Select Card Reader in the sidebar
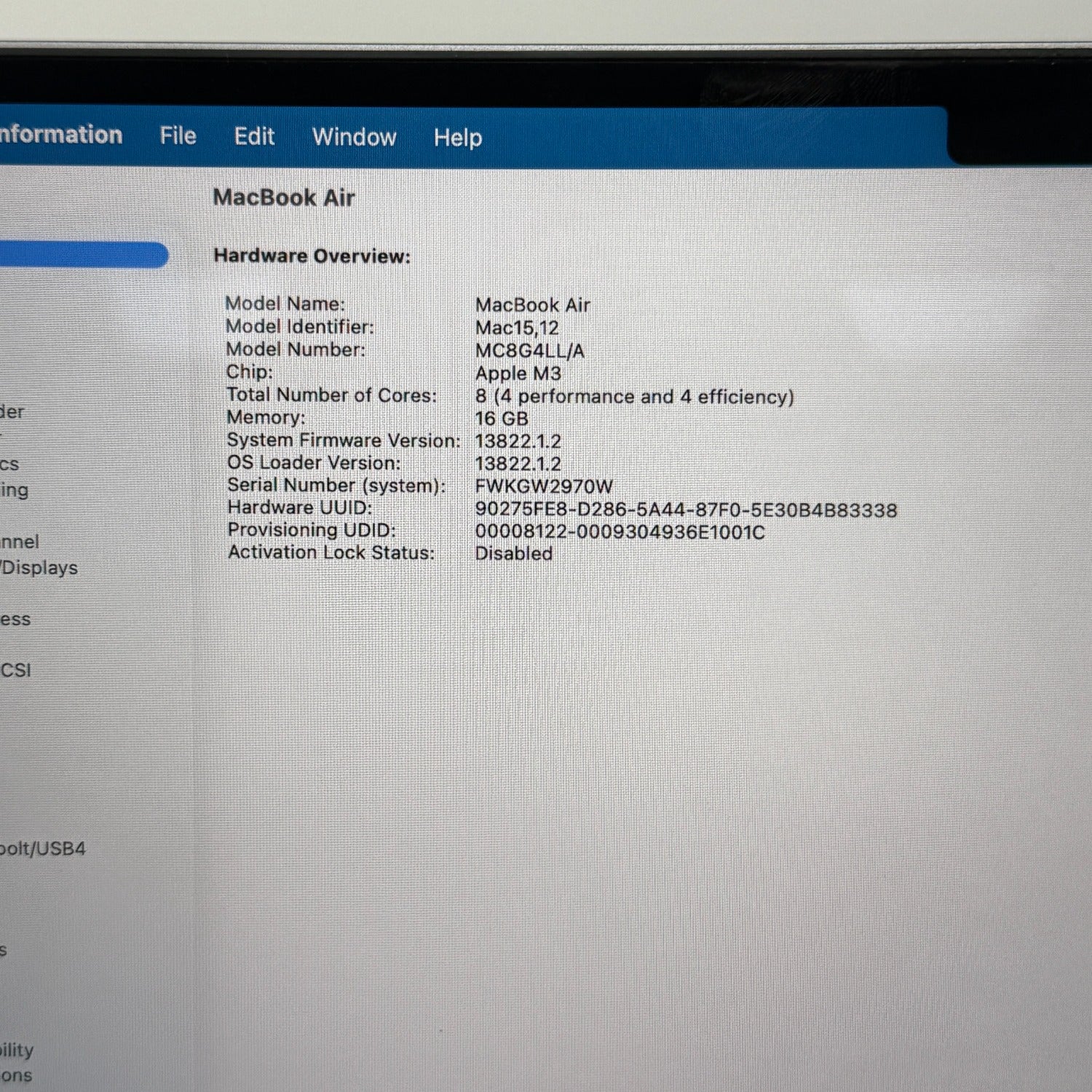Screen dimensions: 1092x1092 (12, 412)
